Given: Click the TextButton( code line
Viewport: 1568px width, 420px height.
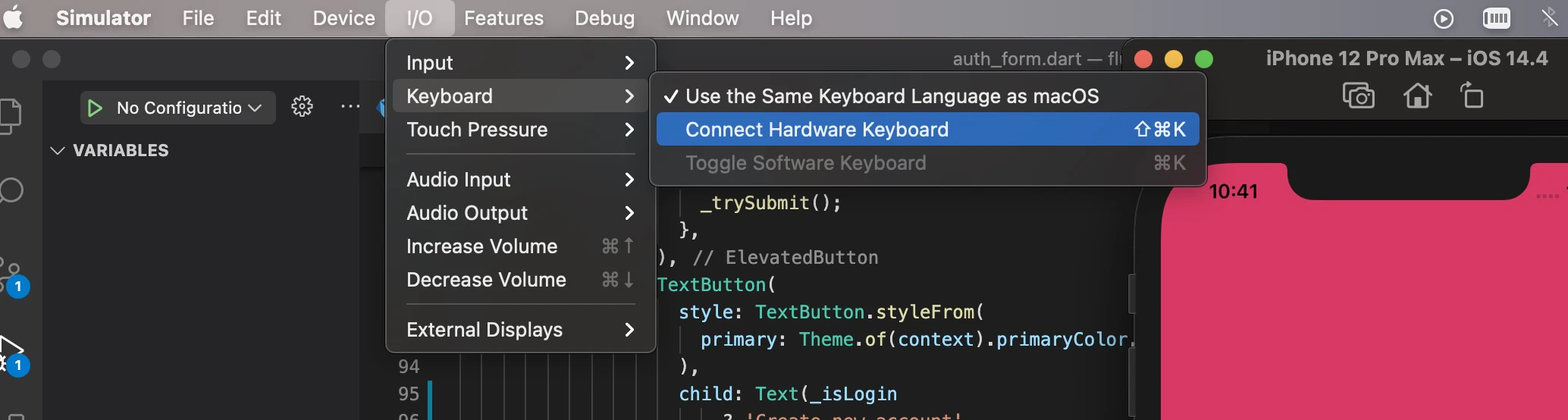Looking at the screenshot, I should [716, 284].
